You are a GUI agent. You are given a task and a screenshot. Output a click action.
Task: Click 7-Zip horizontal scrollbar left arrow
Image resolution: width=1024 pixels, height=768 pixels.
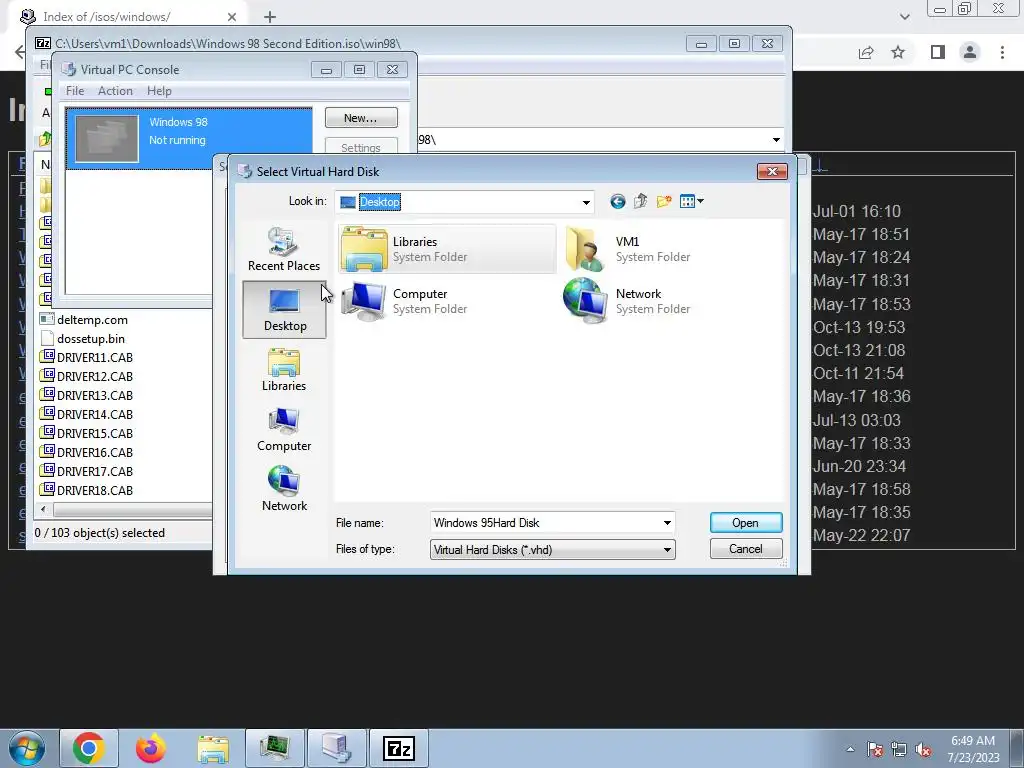[x=44, y=509]
